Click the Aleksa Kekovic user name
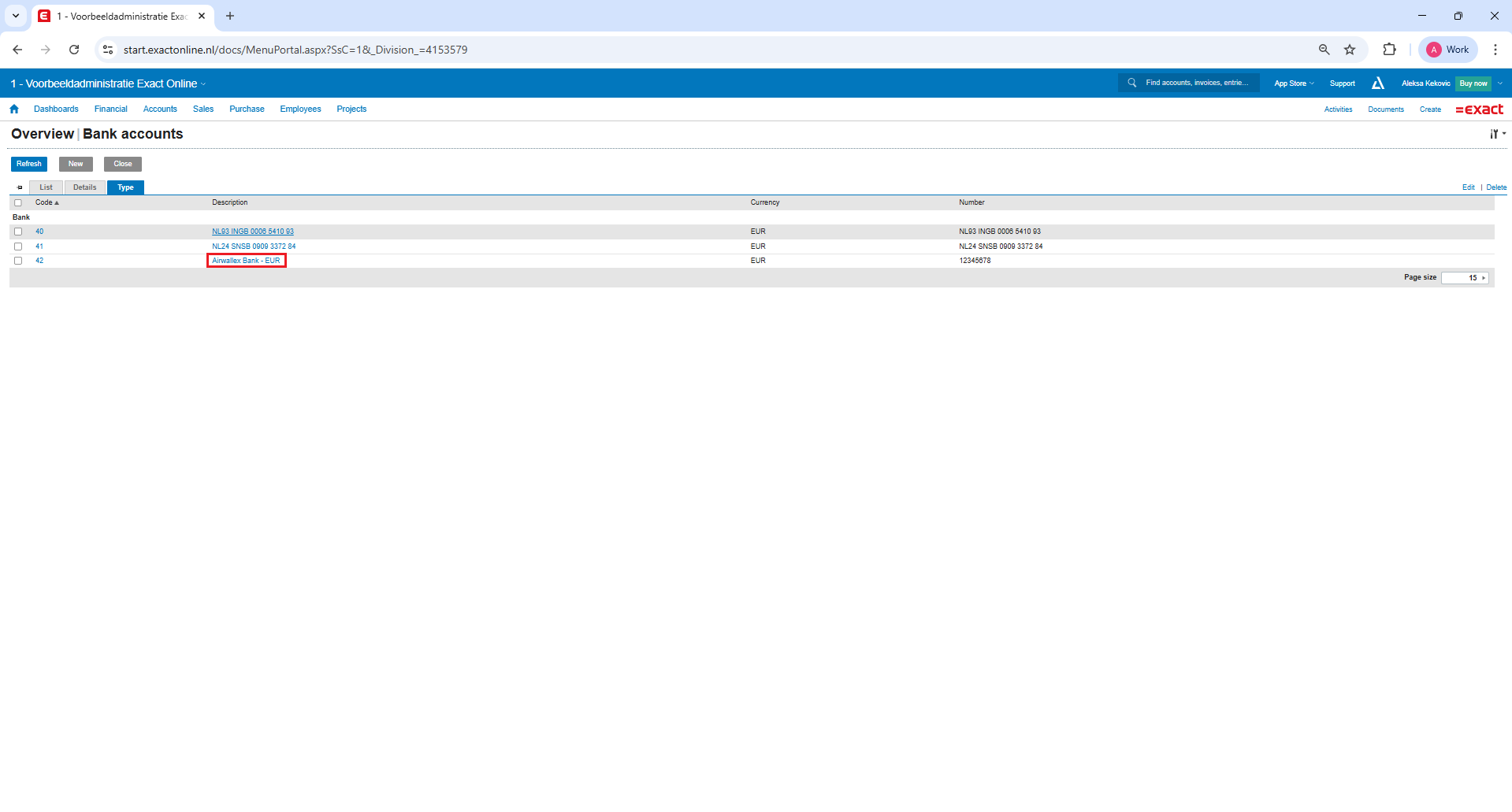Viewport: 1512px width, 812px height. click(x=1425, y=83)
